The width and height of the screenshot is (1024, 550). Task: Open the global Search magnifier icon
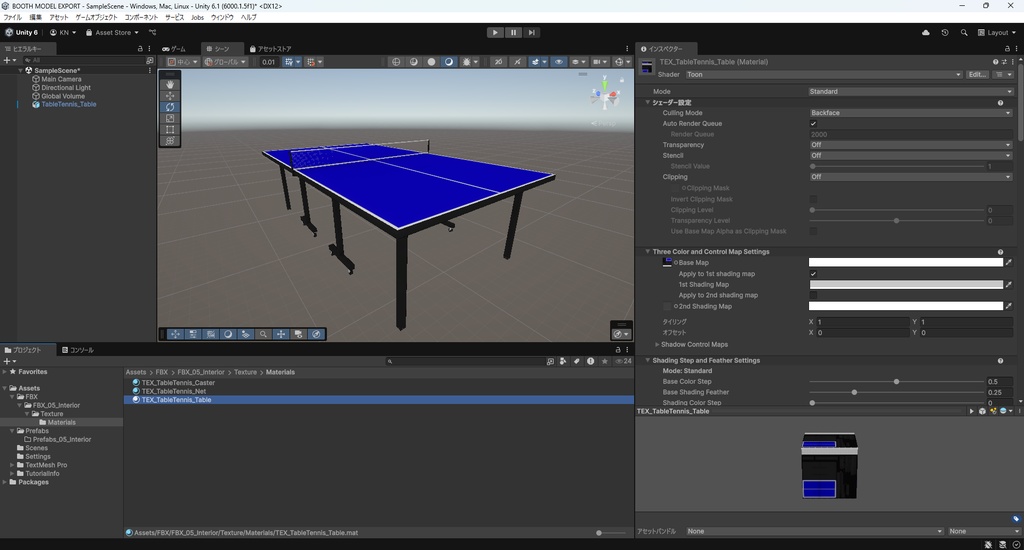click(x=964, y=32)
